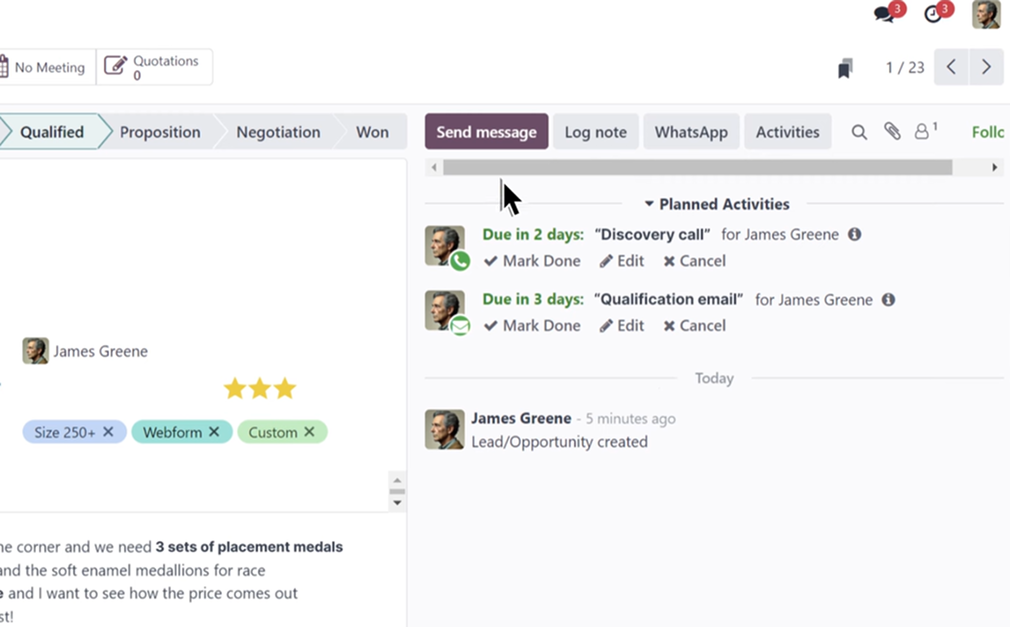The height and width of the screenshot is (627, 1010).
Task: Click the paperclip to attach a file
Action: (x=891, y=131)
